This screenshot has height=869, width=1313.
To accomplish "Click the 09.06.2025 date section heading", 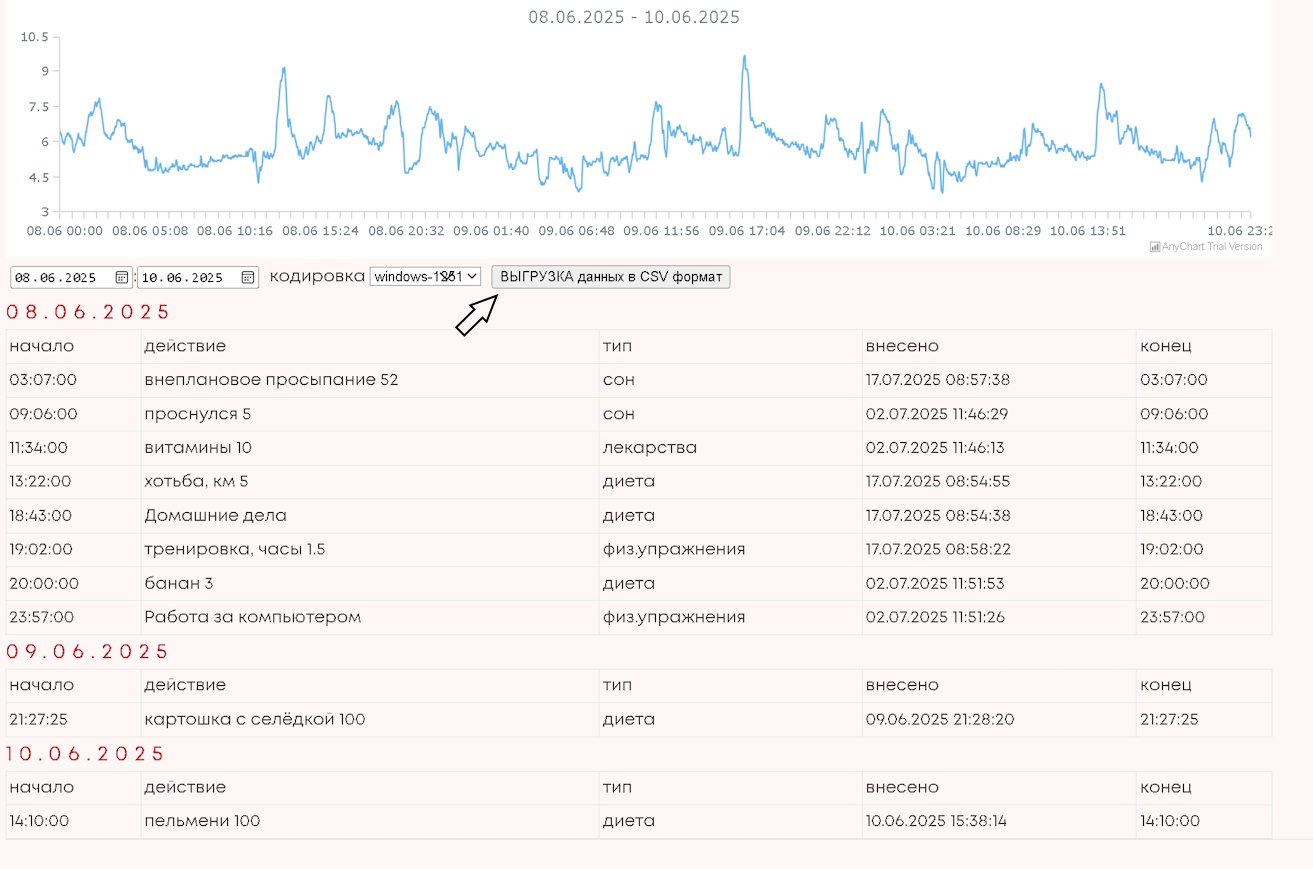I will [88, 652].
